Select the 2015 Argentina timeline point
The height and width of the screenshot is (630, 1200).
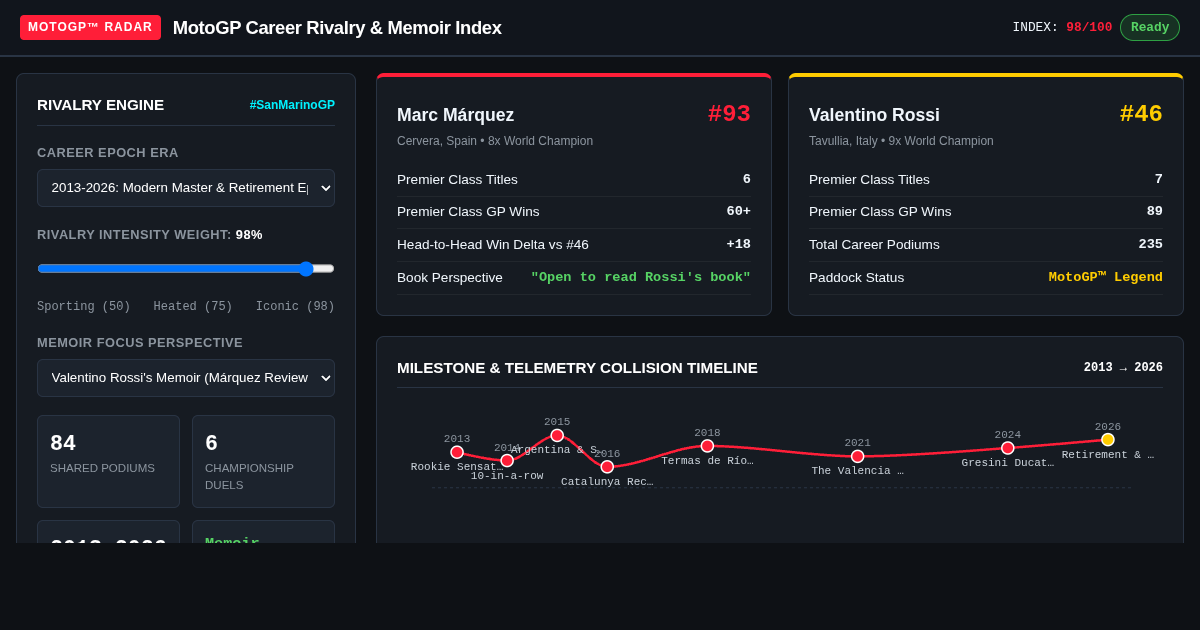pos(557,435)
